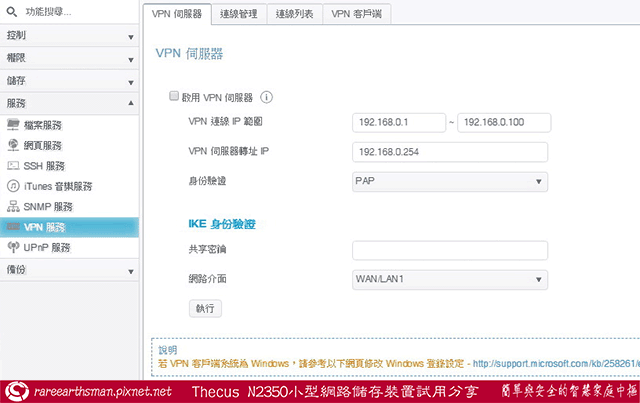Viewport: 640px width, 403px height.
Task: Click the start IP field 192.168.0.1
Action: coord(399,122)
